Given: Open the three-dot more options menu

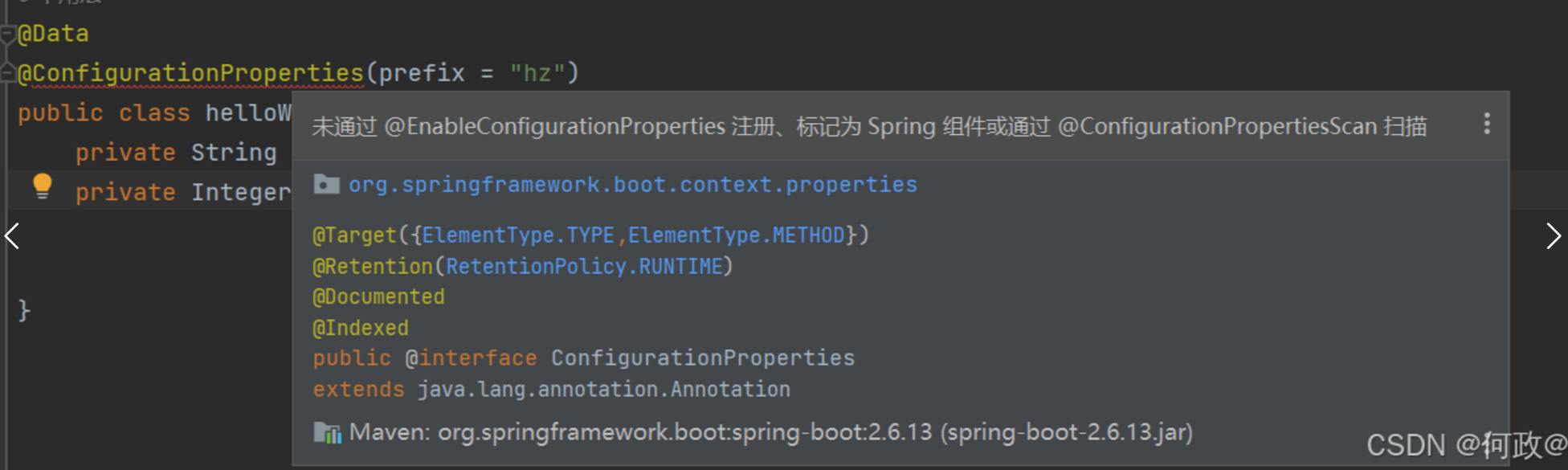Looking at the screenshot, I should [x=1487, y=124].
